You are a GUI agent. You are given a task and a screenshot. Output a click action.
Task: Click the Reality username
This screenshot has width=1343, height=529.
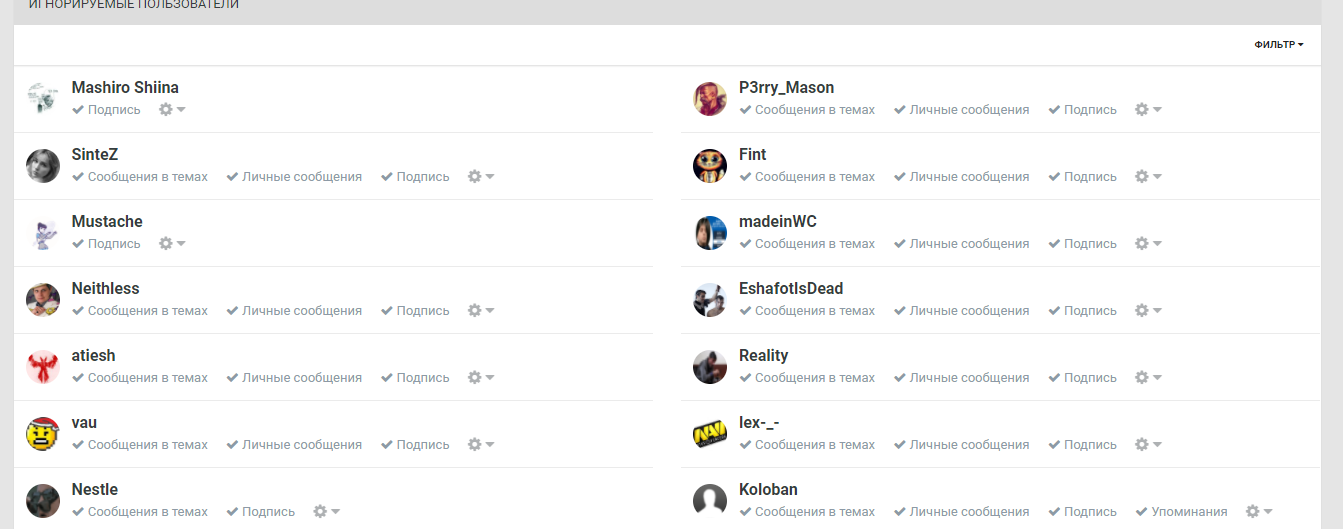[x=763, y=356]
